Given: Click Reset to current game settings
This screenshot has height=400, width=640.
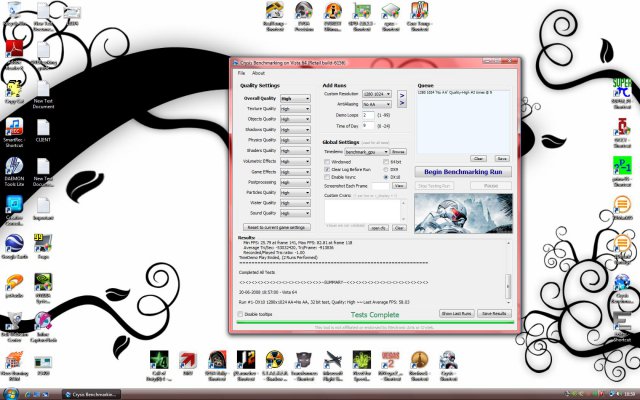Looking at the screenshot, I should [x=277, y=227].
